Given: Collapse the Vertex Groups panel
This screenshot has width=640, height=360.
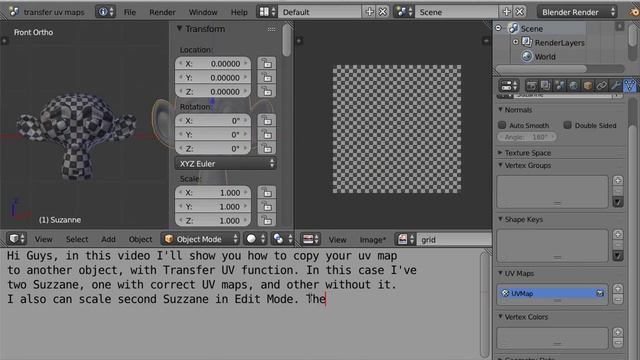Looking at the screenshot, I should click(500, 165).
